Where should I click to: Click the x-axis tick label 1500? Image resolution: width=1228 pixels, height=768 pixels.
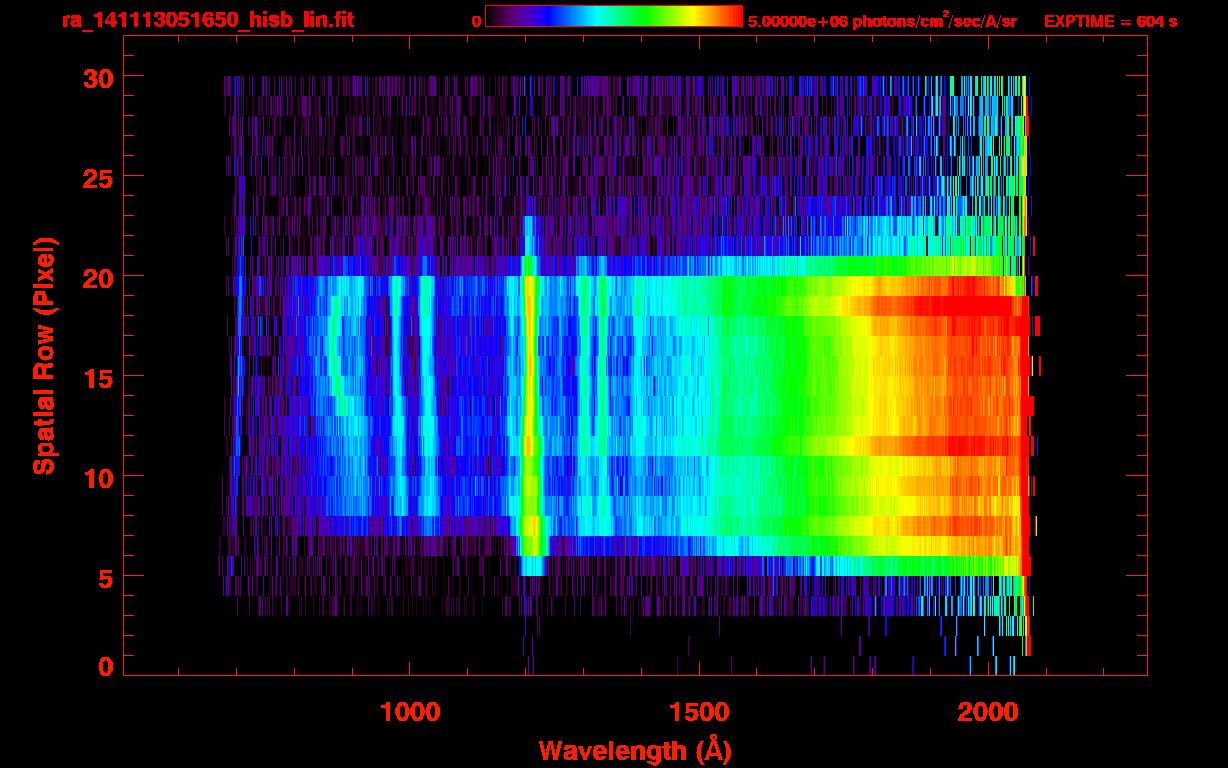(x=699, y=711)
